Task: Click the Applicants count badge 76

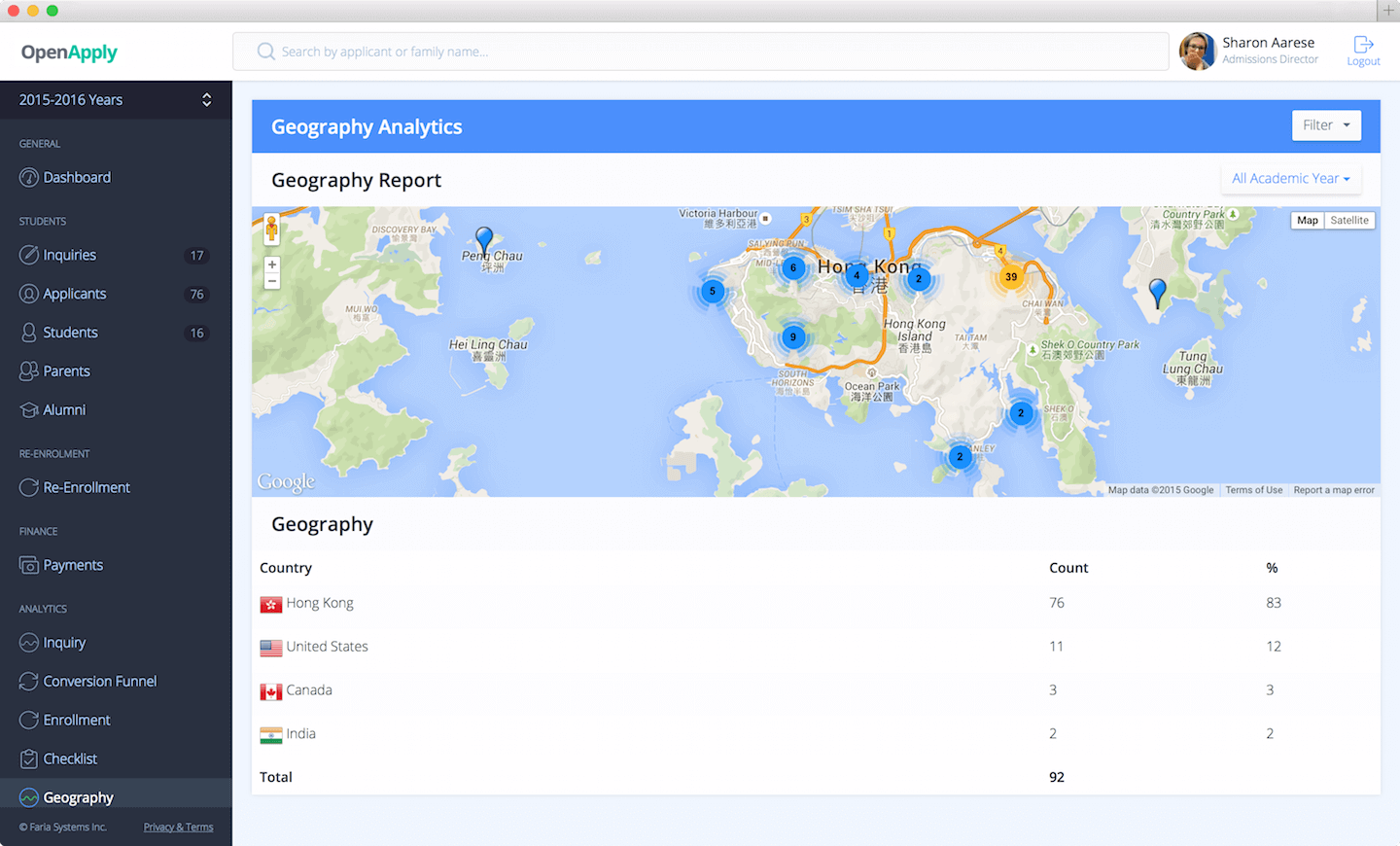Action: (196, 295)
